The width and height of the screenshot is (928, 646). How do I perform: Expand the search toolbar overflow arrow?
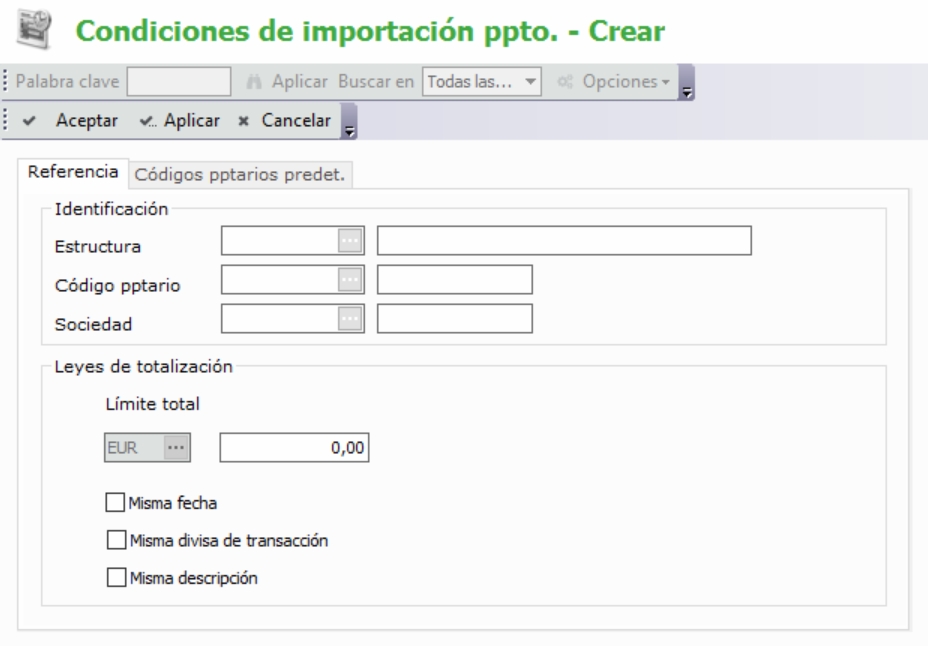pos(687,92)
